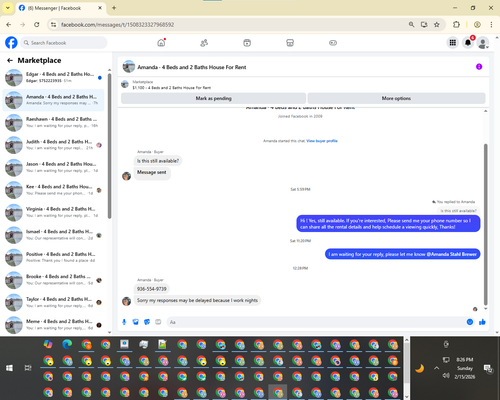Select the Raeshawn conversation item

coord(53,122)
